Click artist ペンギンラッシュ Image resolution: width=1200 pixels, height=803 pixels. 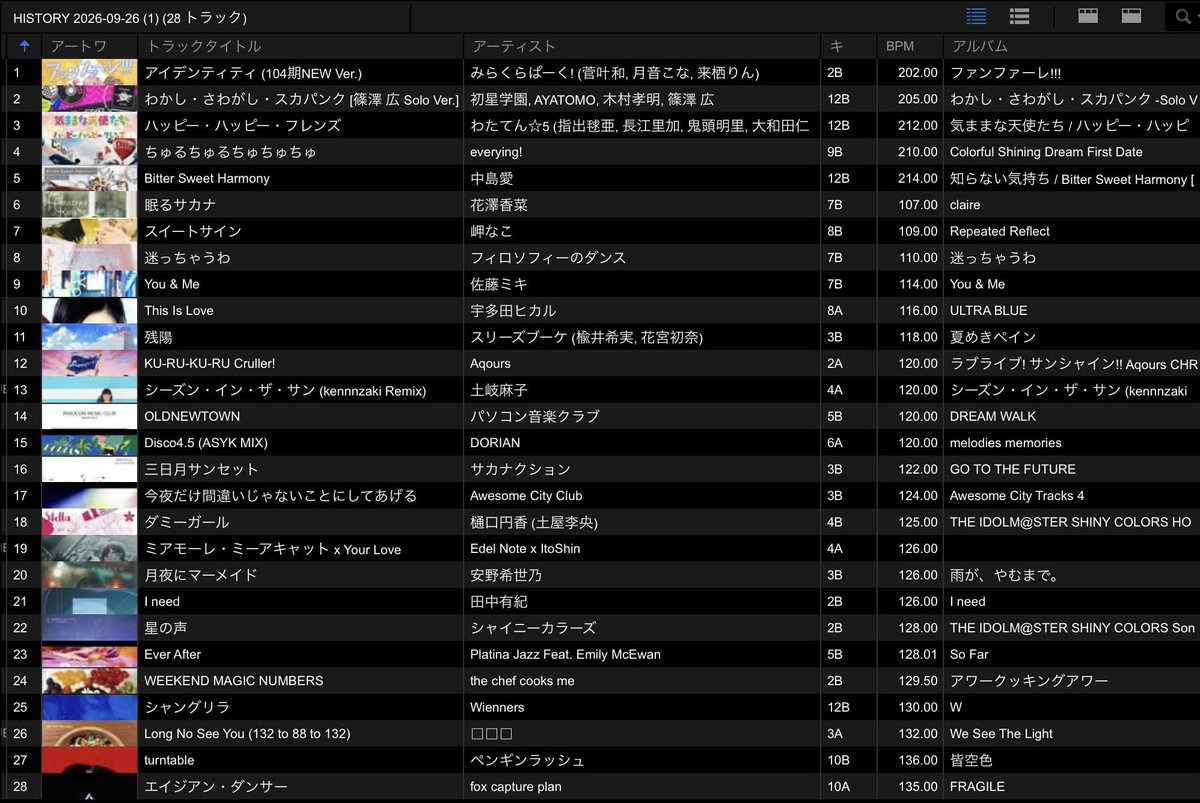coord(528,760)
